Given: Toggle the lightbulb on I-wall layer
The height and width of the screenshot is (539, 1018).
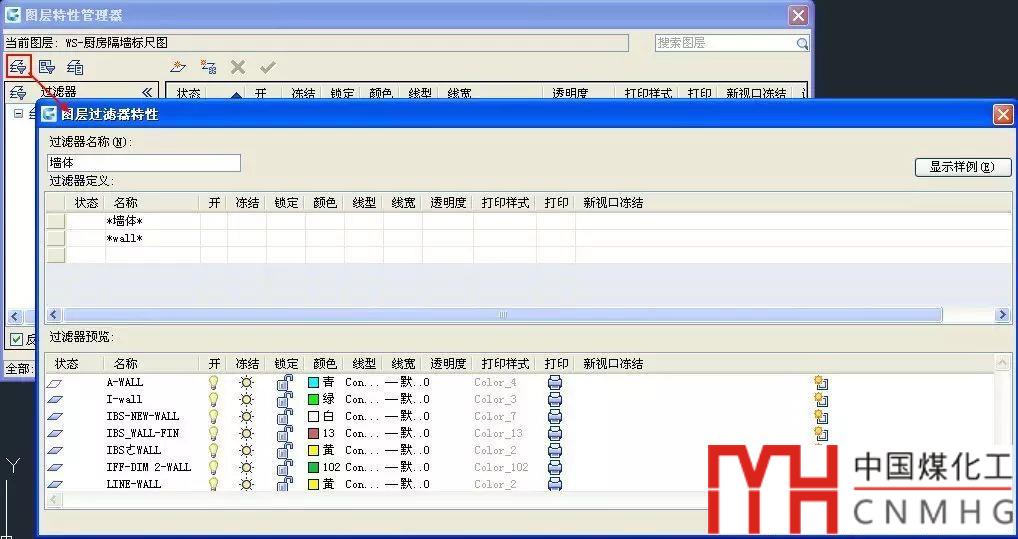Looking at the screenshot, I should pos(213,399).
